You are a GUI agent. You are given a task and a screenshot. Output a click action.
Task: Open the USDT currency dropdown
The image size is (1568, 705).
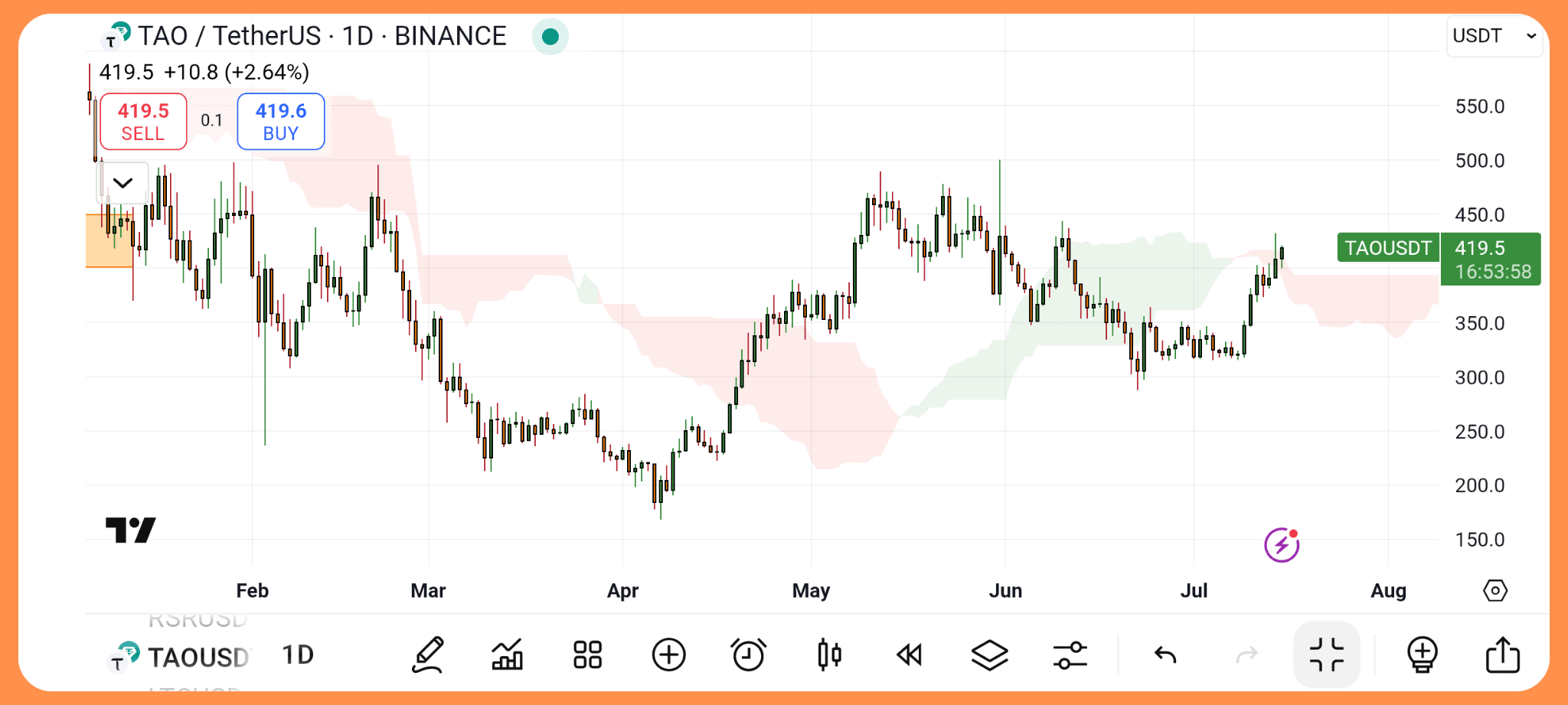click(x=1494, y=36)
